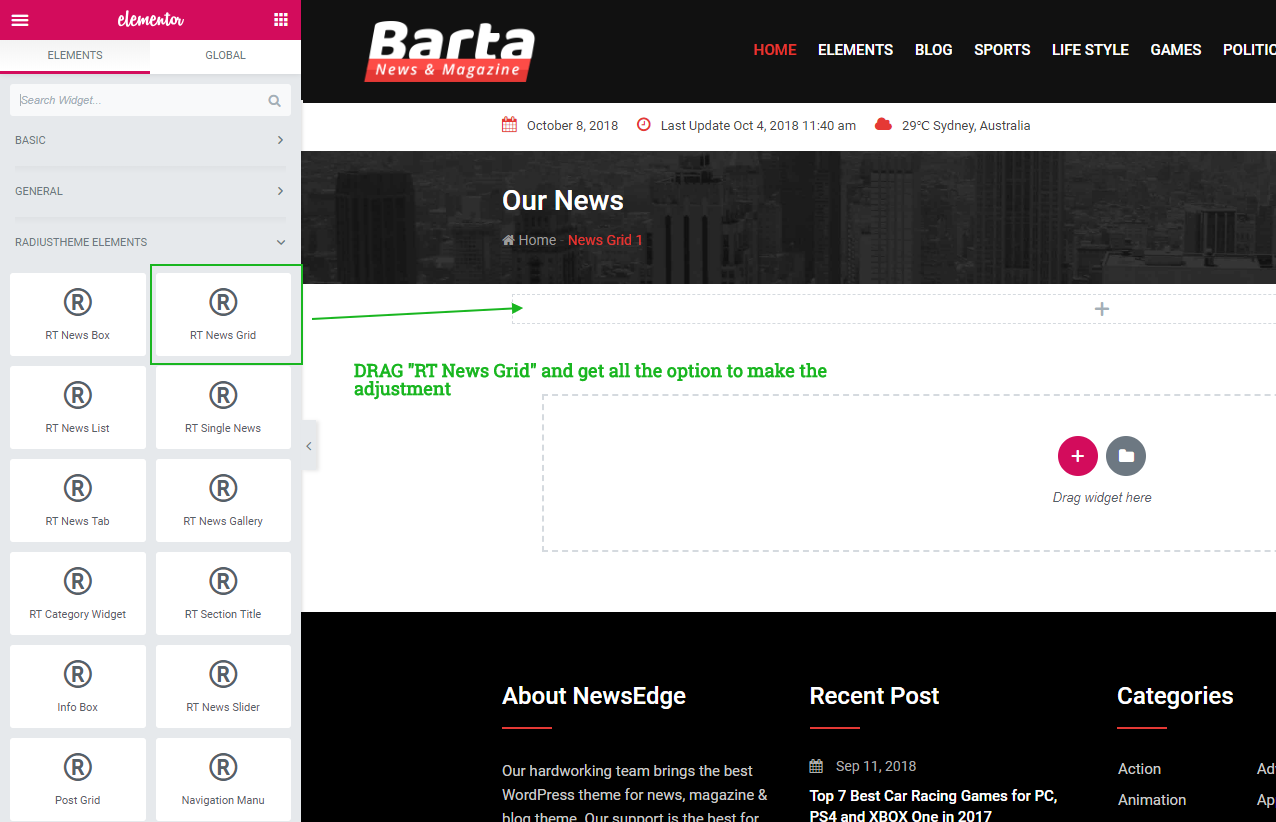Image resolution: width=1276 pixels, height=822 pixels.
Task: Select the RT Single News widget
Action: [223, 407]
